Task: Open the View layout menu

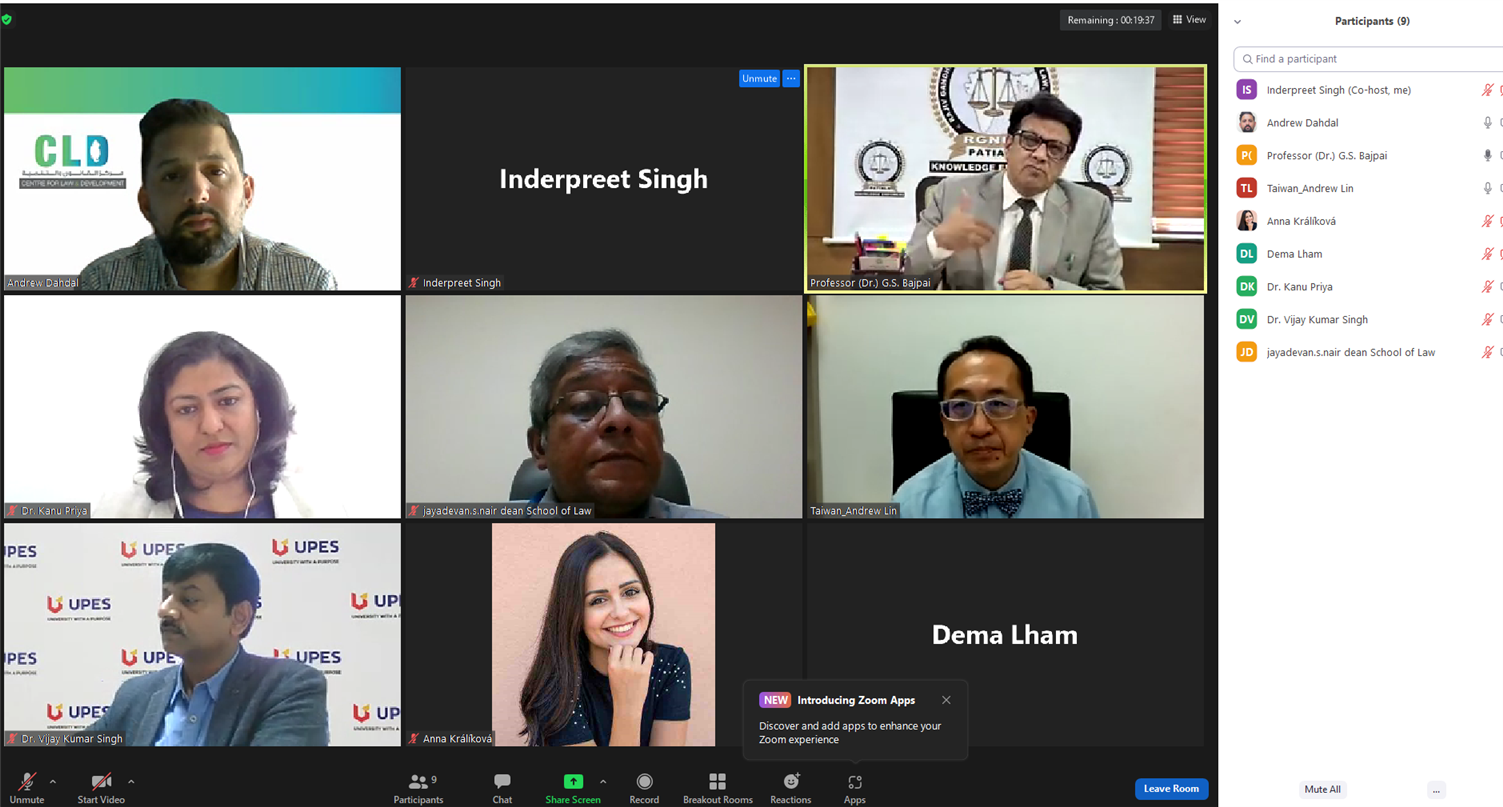Action: click(1190, 20)
